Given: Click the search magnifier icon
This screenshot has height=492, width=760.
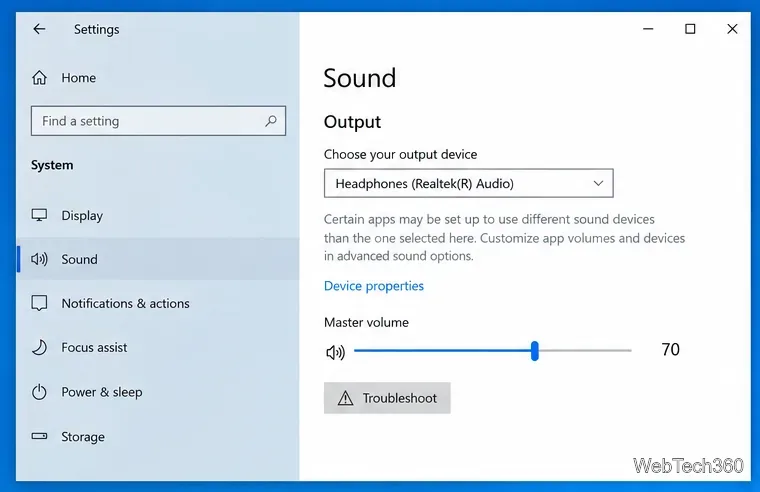Looking at the screenshot, I should click(271, 121).
